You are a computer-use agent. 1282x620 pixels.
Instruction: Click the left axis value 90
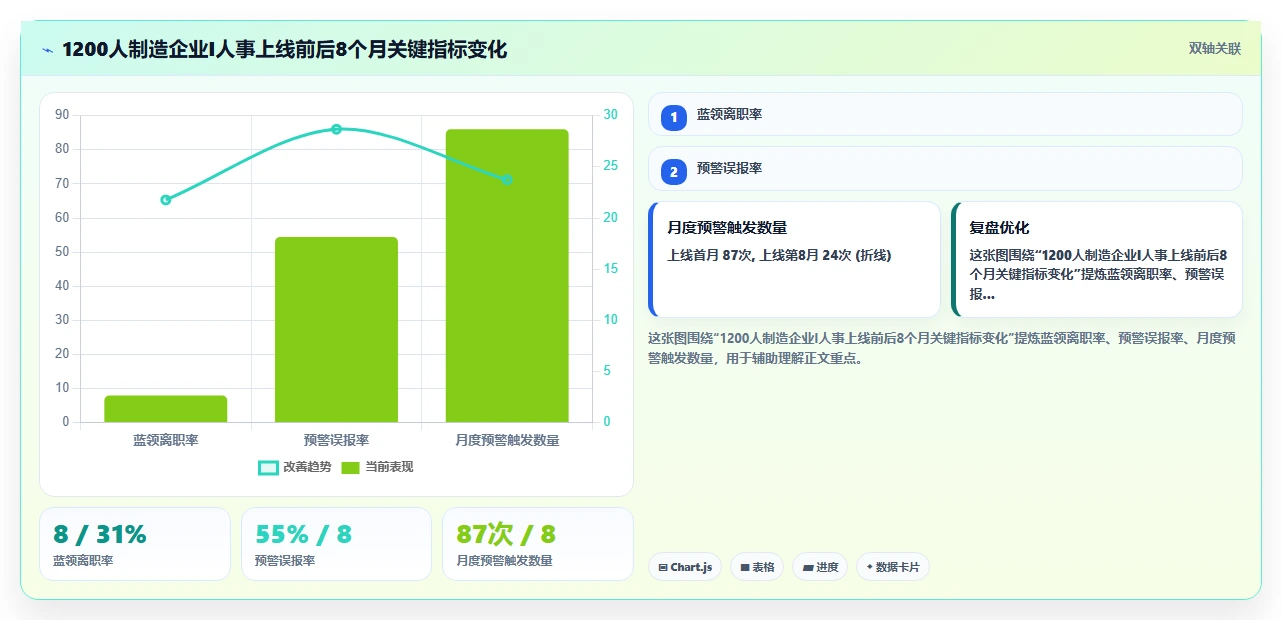(62, 115)
